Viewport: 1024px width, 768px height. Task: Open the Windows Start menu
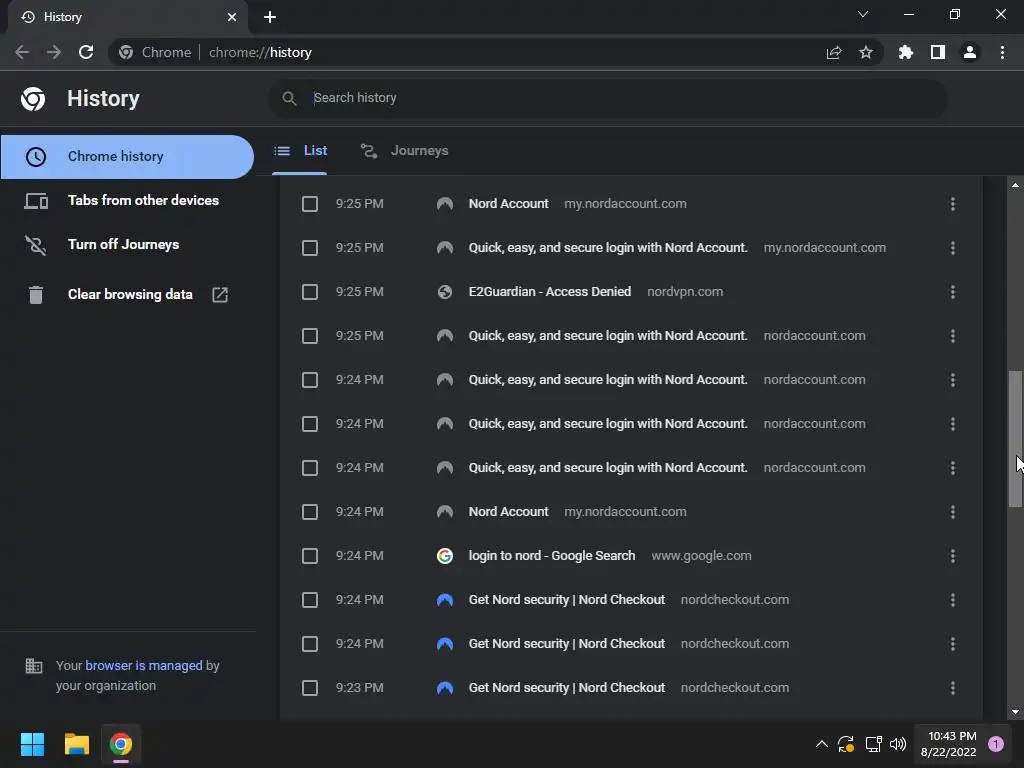tap(32, 744)
